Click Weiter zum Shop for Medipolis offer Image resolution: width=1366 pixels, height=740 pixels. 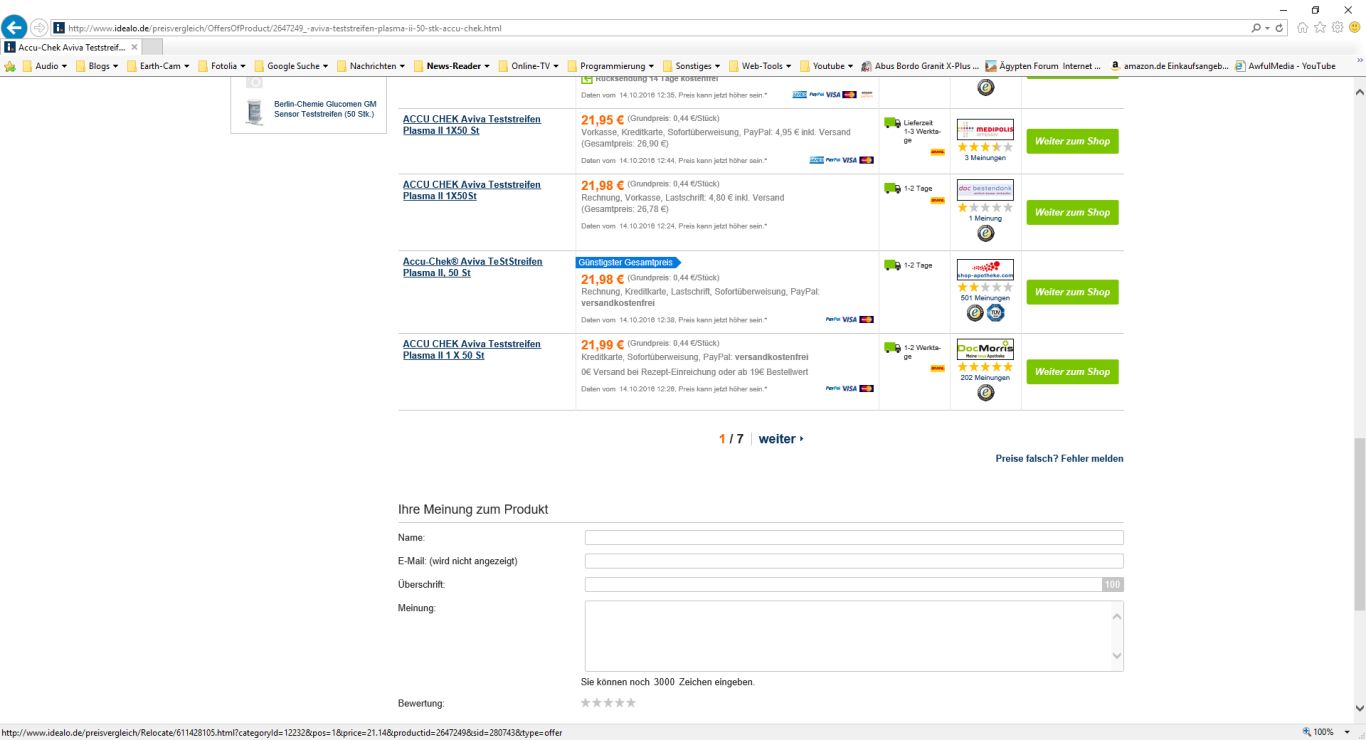[x=1072, y=141]
